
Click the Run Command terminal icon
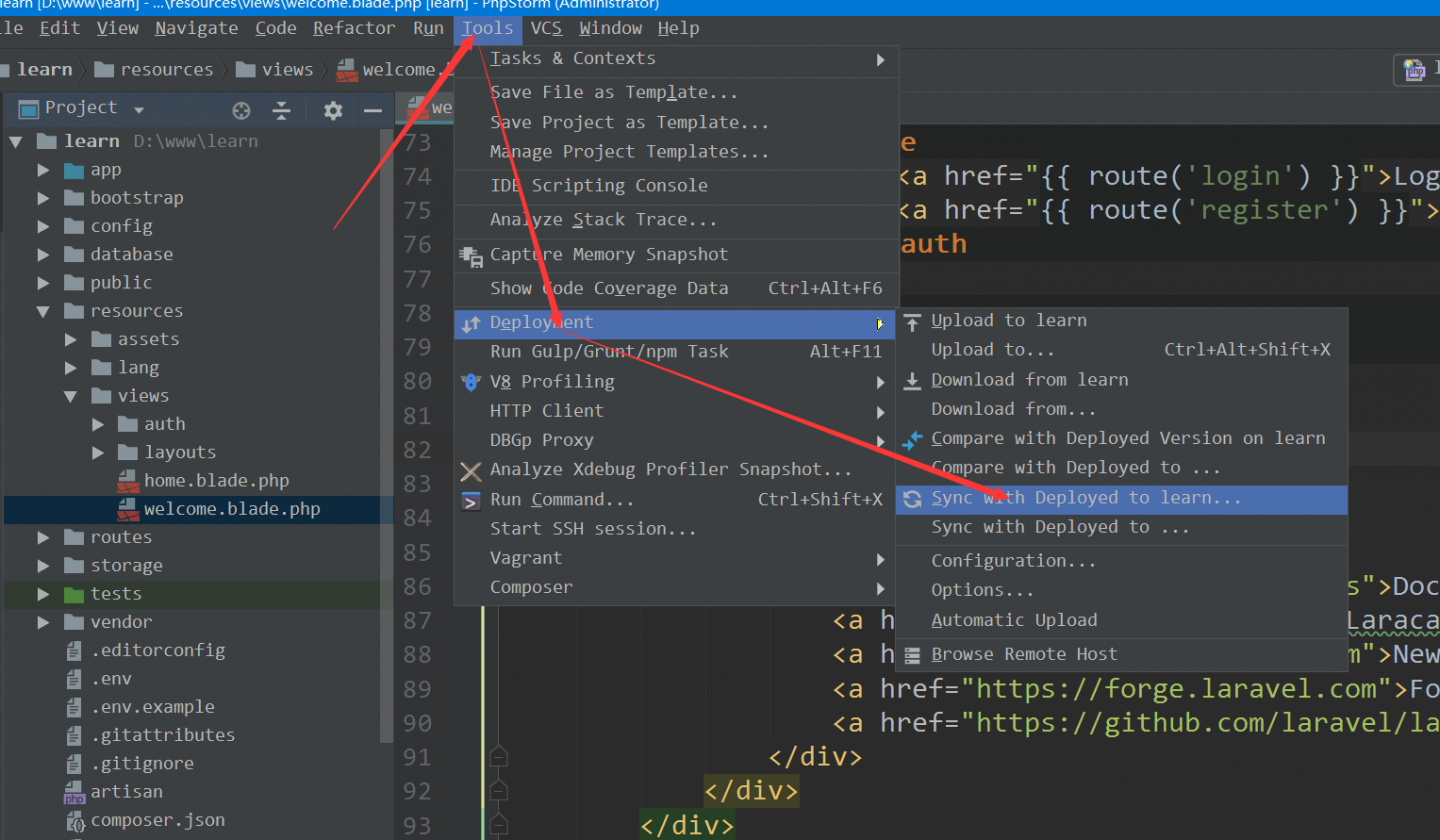471,501
